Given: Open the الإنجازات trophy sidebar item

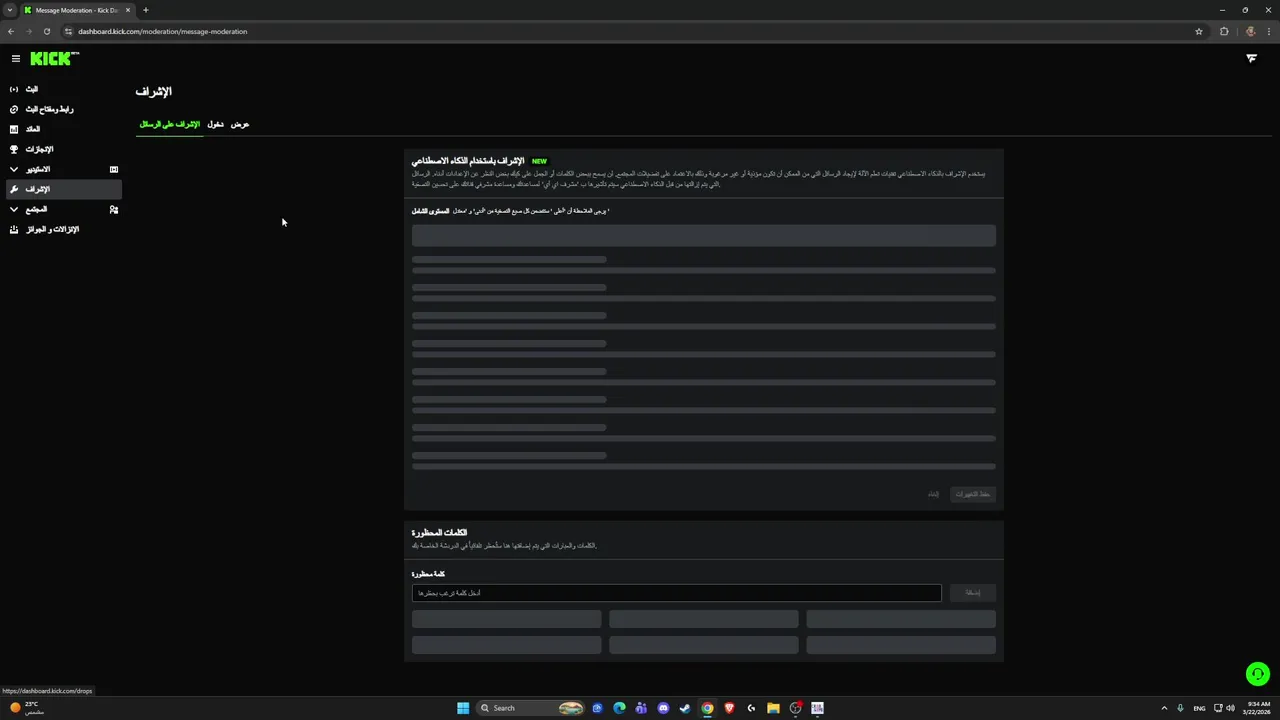Looking at the screenshot, I should [63, 149].
